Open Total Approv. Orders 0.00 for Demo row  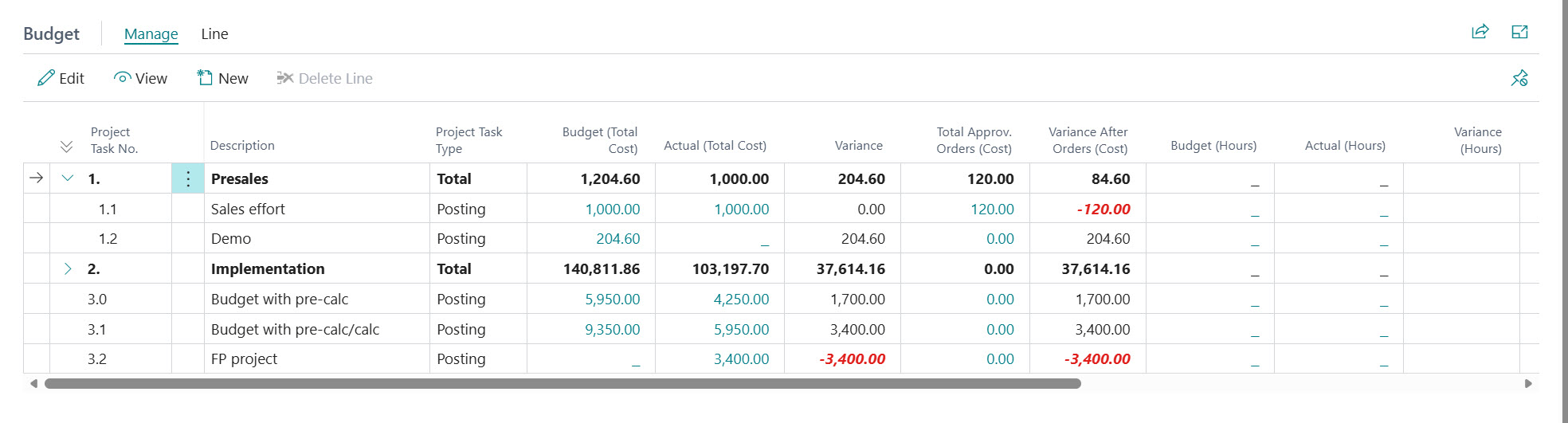click(x=1000, y=238)
